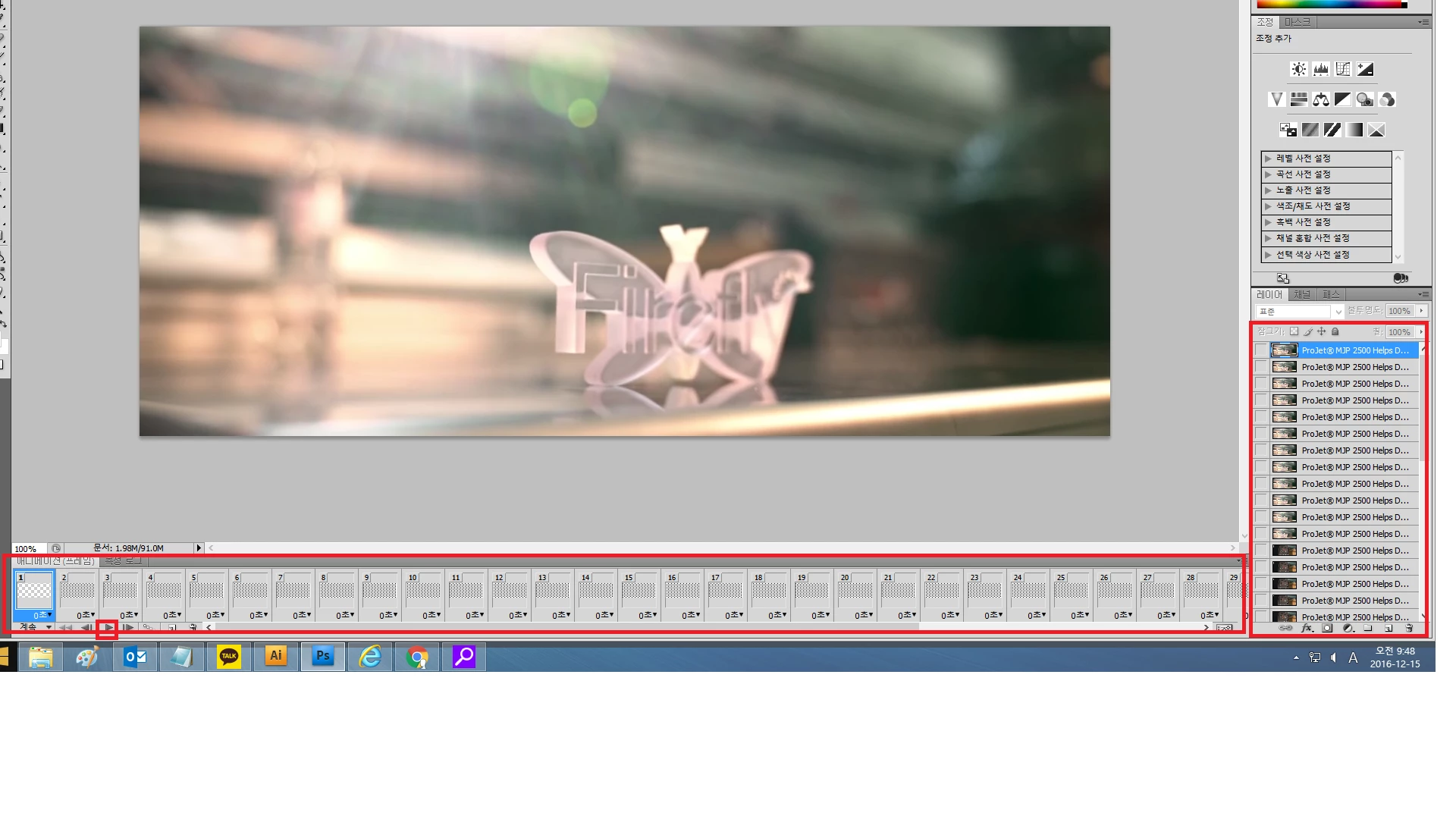Toggle lock all for the layer
This screenshot has height=819, width=1456.
[x=1335, y=331]
